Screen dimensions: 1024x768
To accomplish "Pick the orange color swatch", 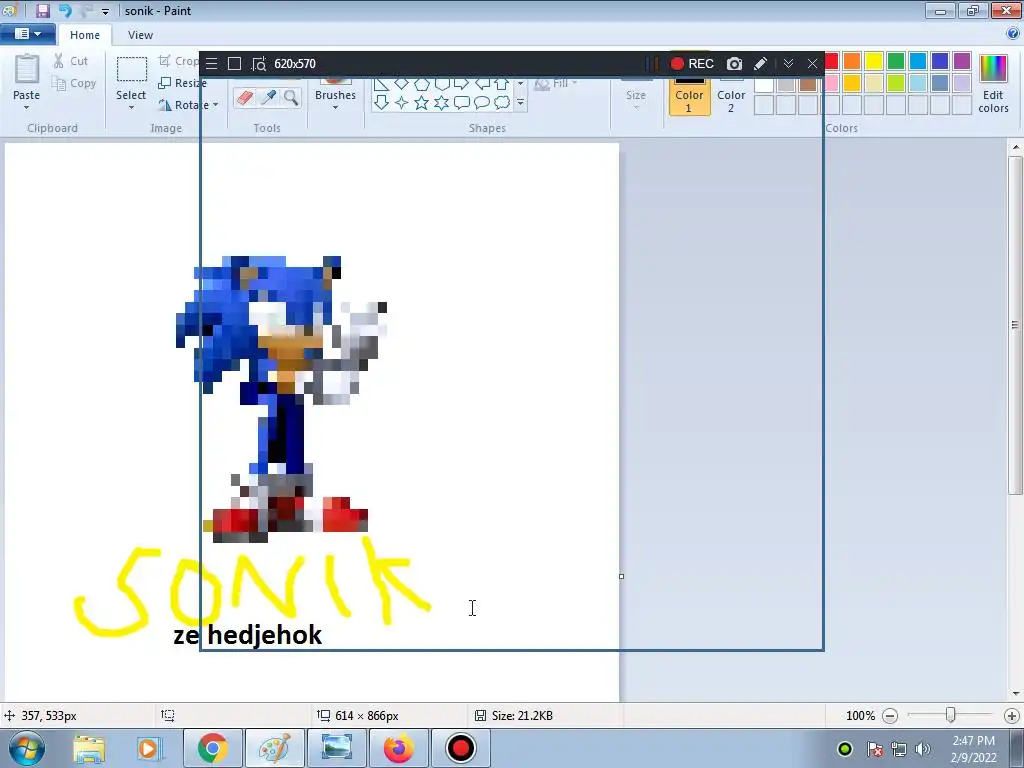I will [852, 61].
